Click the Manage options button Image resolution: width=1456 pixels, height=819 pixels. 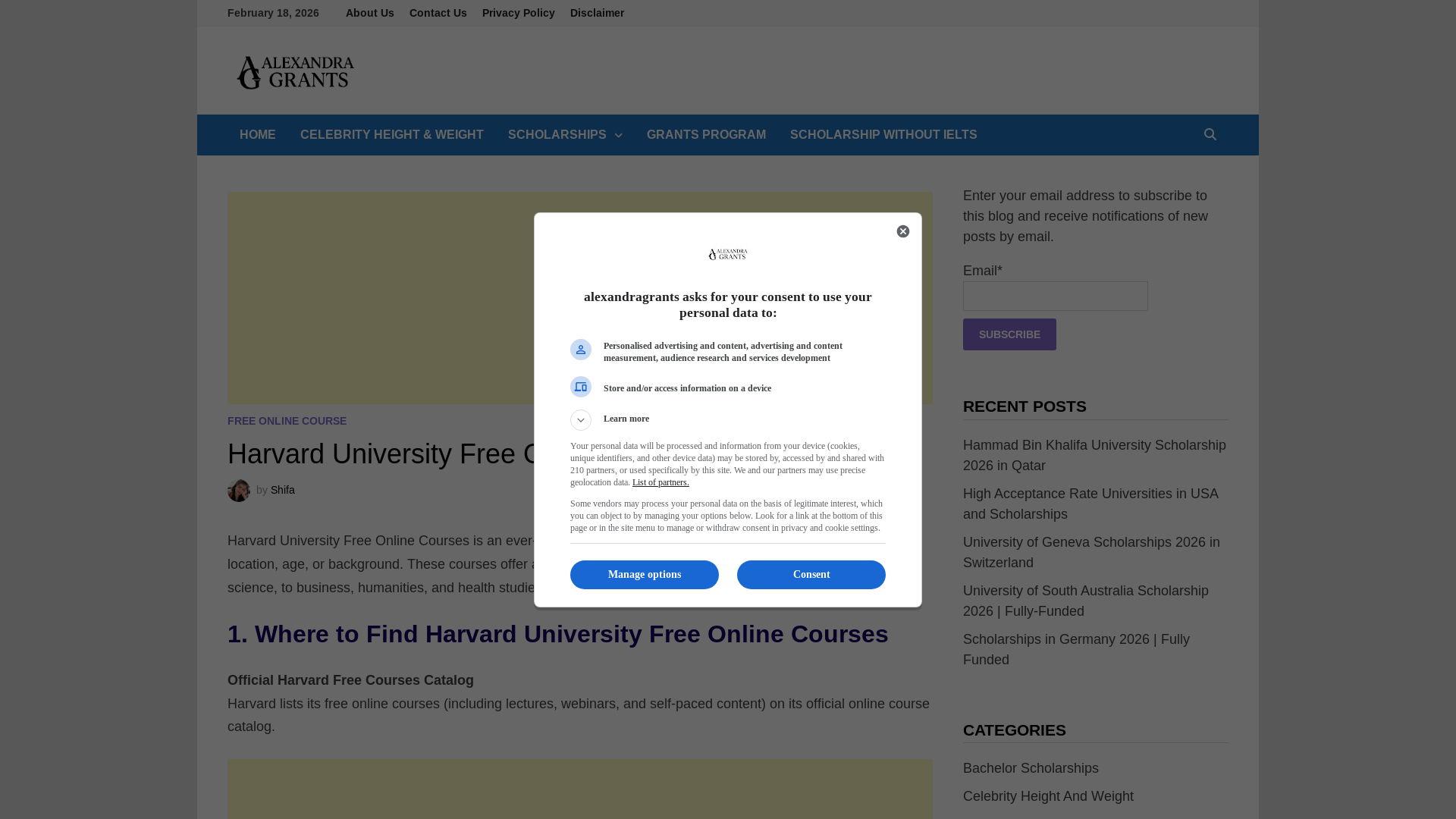point(645,575)
